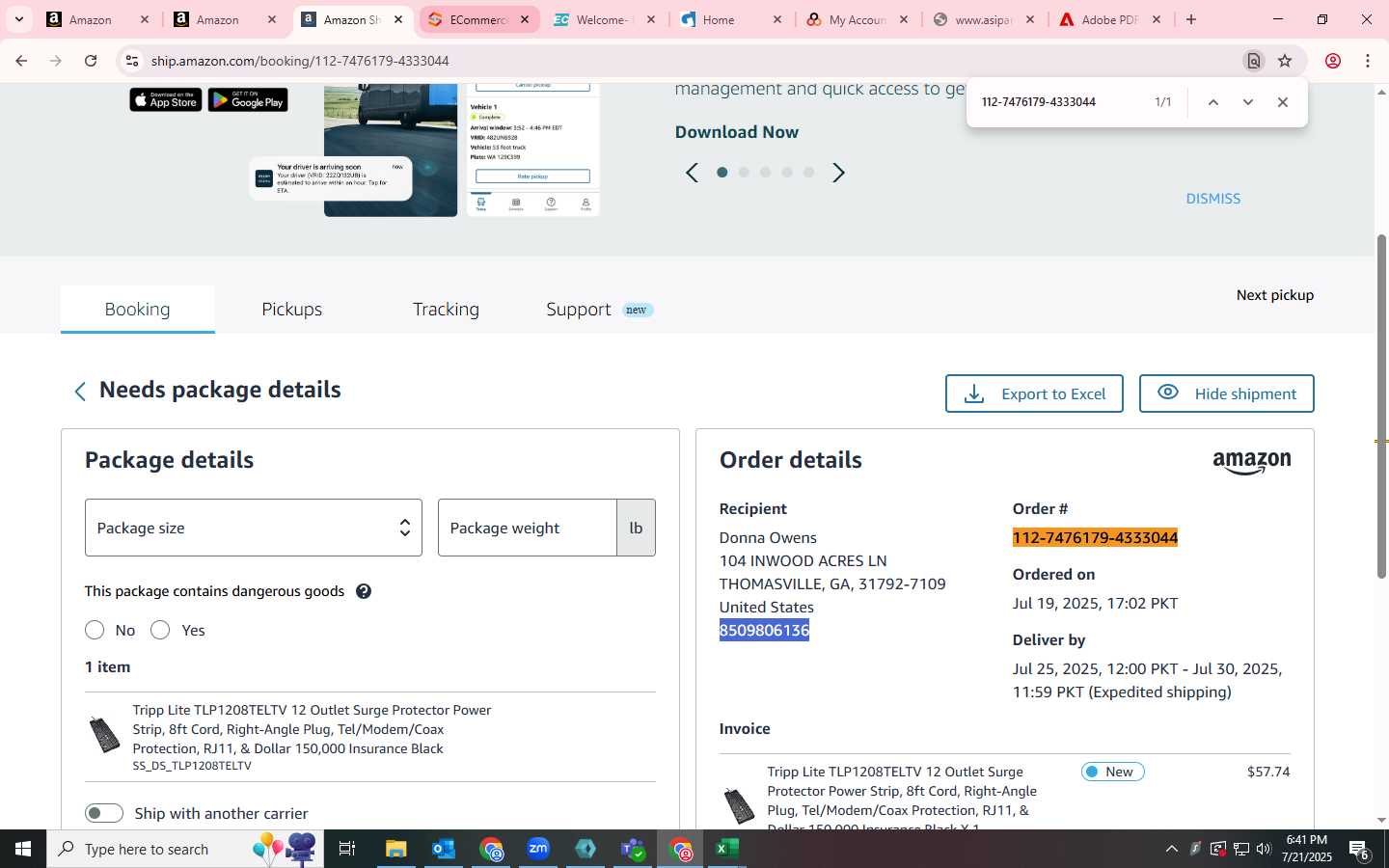This screenshot has width=1389, height=868.
Task: Click the highlighted order number
Action: point(1095,538)
